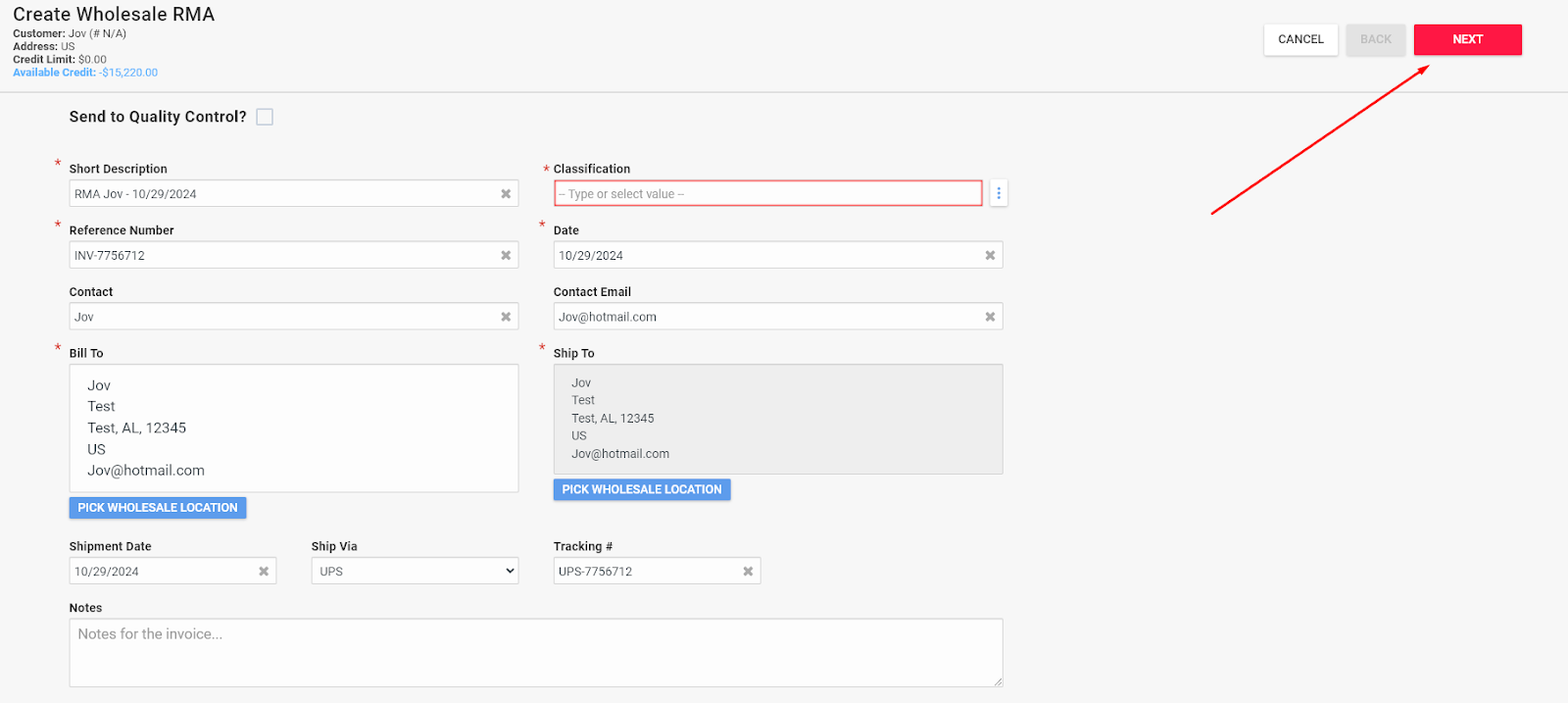Open Classification options three-dot menu
This screenshot has width=1568, height=703.
[999, 193]
